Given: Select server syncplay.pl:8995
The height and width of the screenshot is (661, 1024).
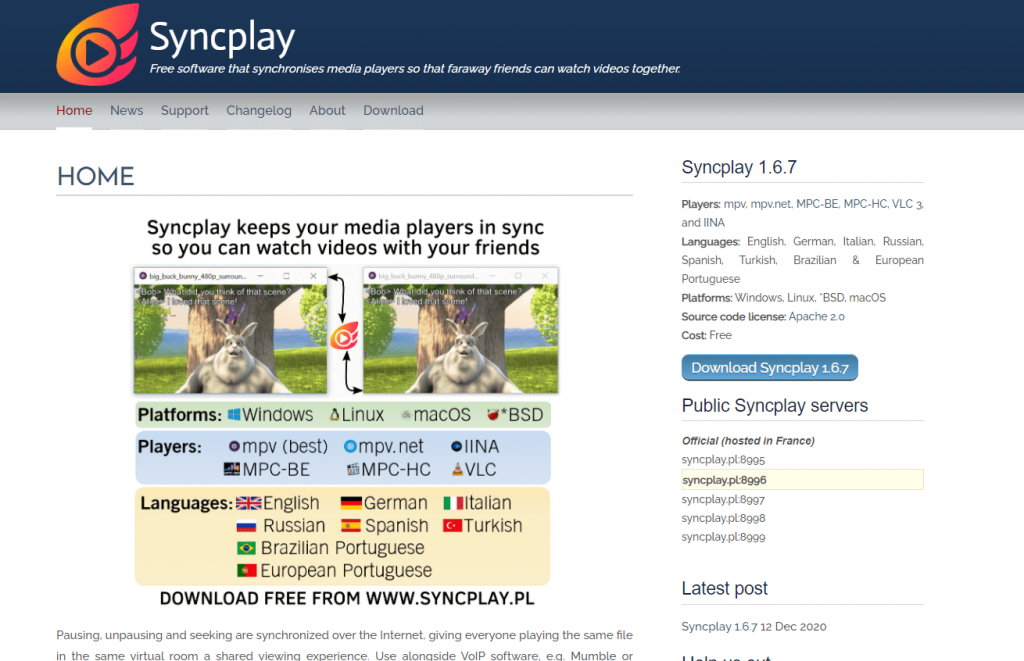Looking at the screenshot, I should (723, 460).
